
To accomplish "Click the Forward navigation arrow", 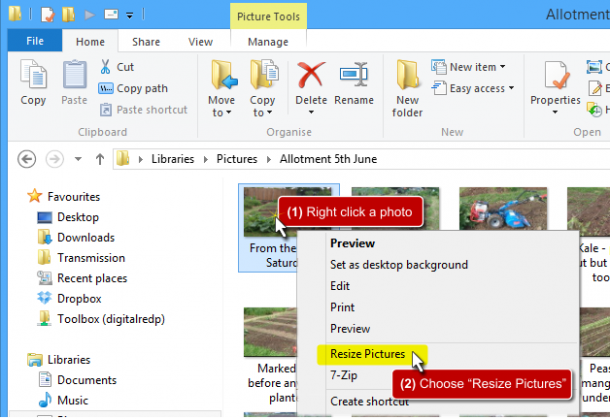I will click(54, 159).
